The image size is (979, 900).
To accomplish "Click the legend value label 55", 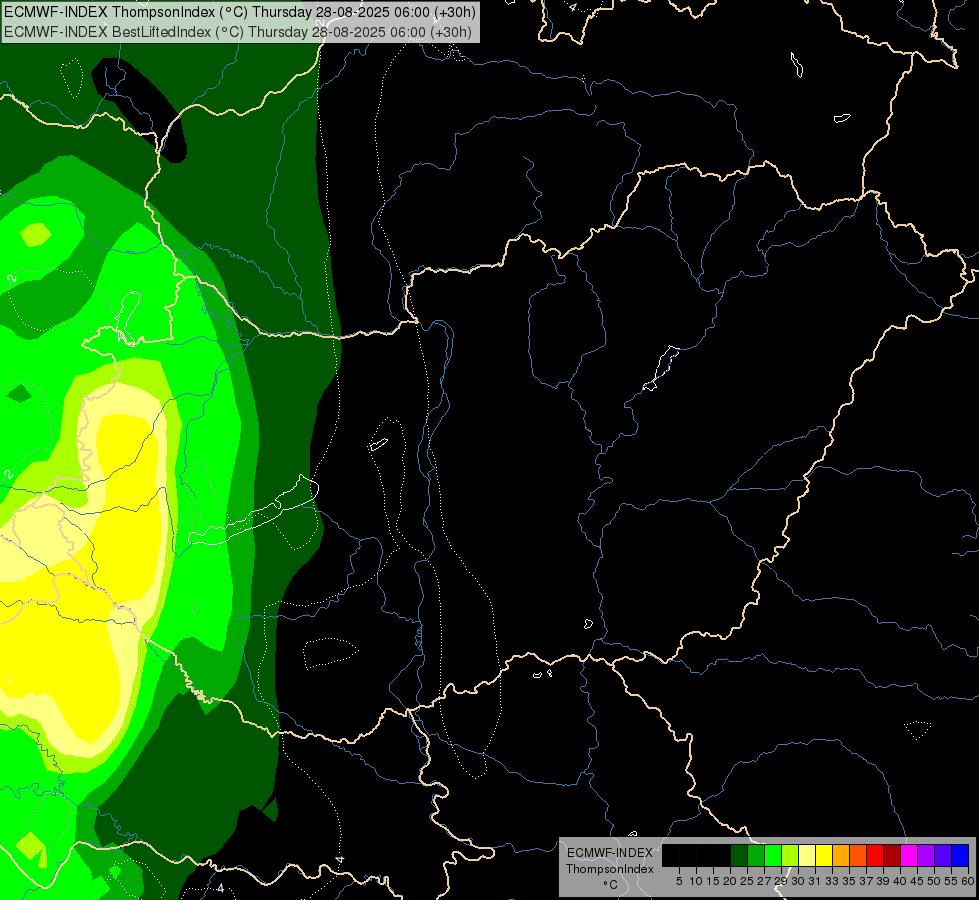I will pyautogui.click(x=951, y=881).
